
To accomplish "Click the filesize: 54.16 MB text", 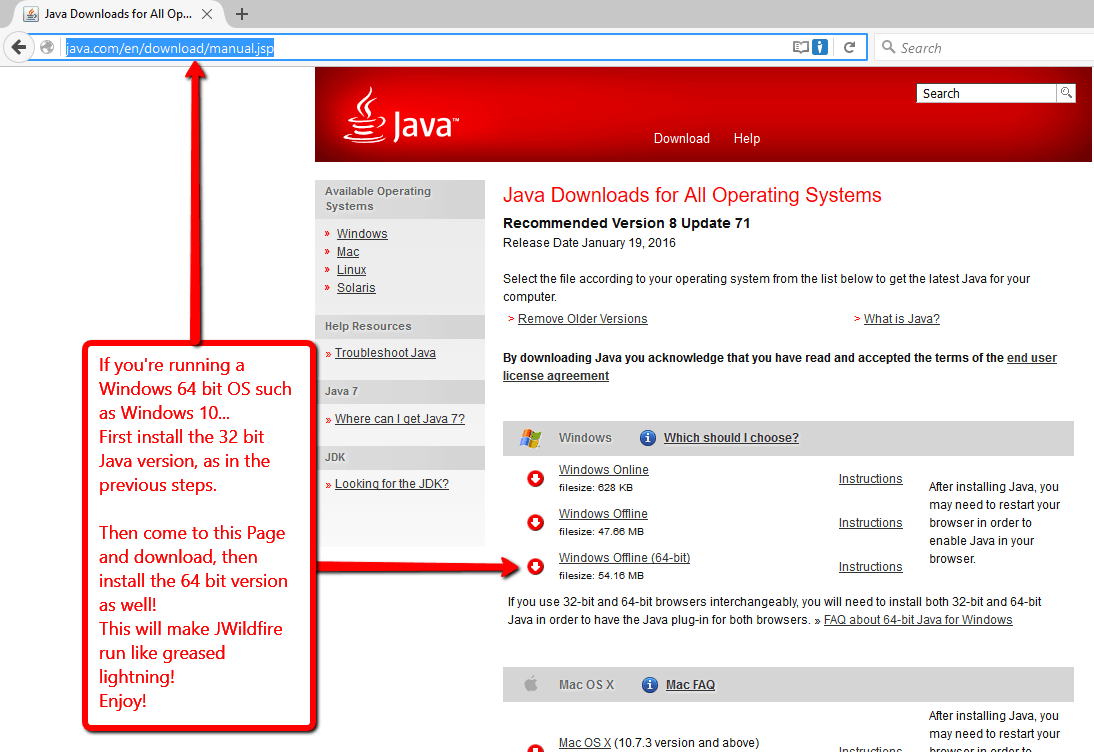I will pyautogui.click(x=601, y=576).
